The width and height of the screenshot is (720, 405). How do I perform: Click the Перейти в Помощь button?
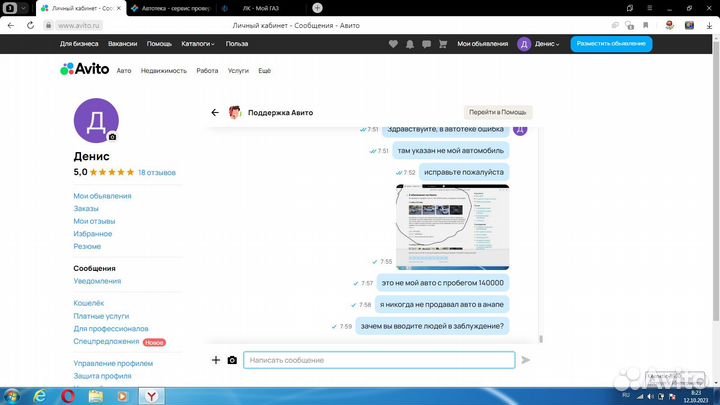498,112
